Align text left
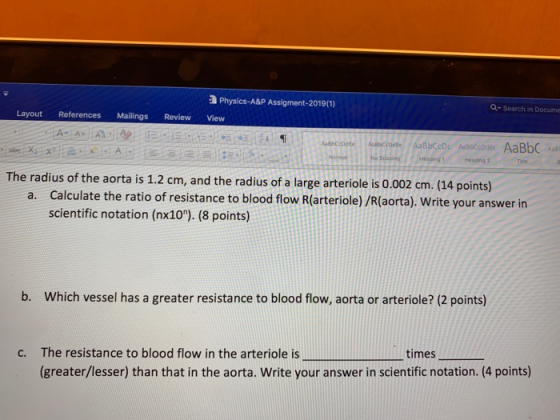 [154, 153]
